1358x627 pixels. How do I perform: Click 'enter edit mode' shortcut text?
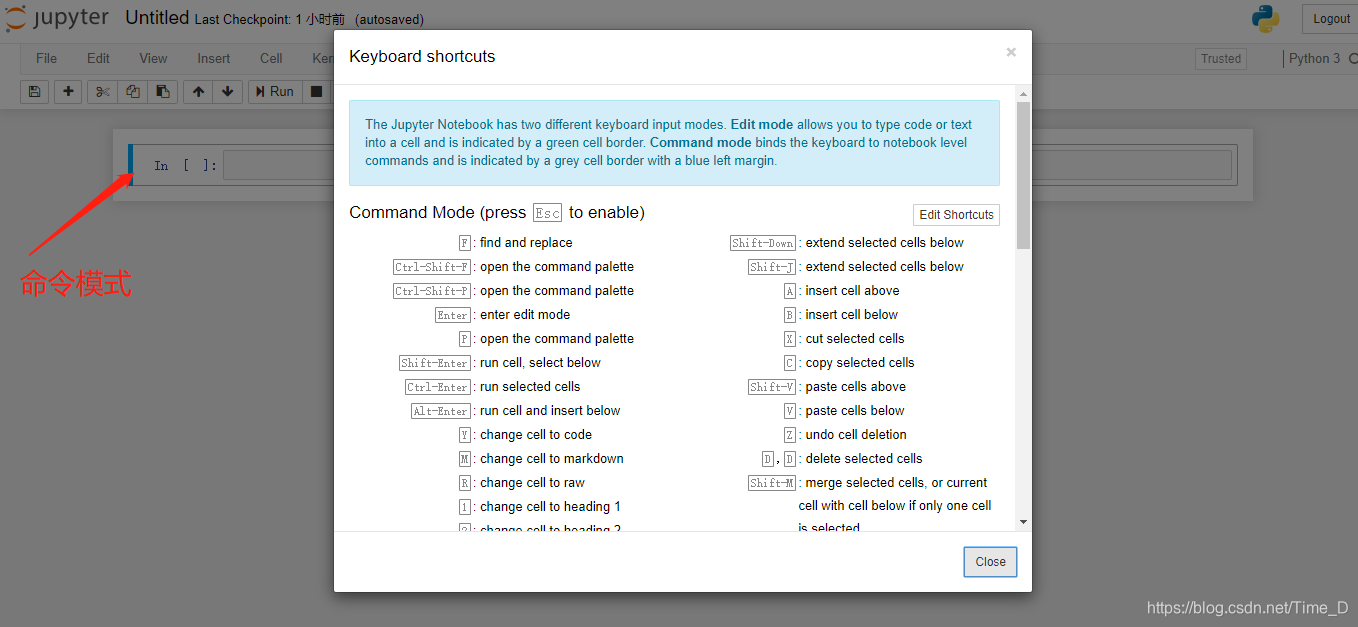[x=525, y=314]
